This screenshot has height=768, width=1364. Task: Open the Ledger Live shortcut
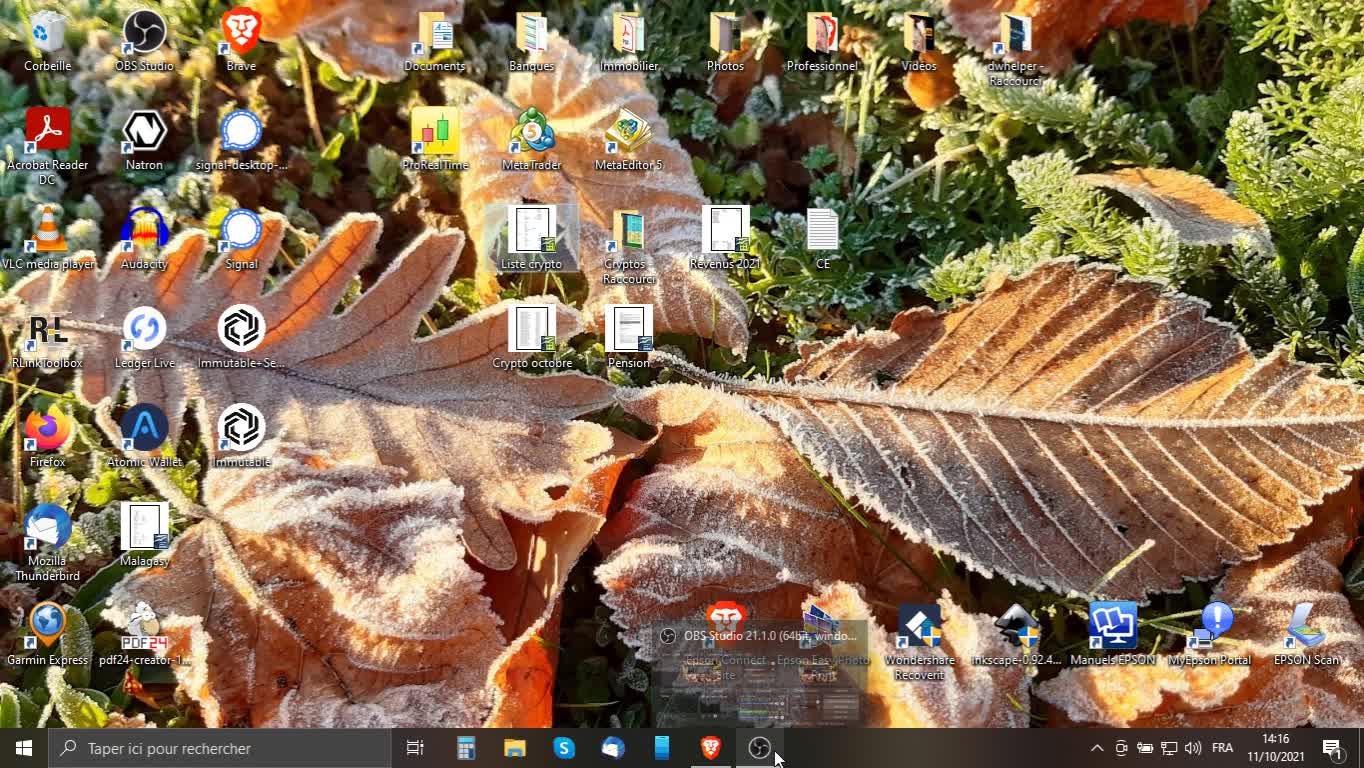(144, 338)
